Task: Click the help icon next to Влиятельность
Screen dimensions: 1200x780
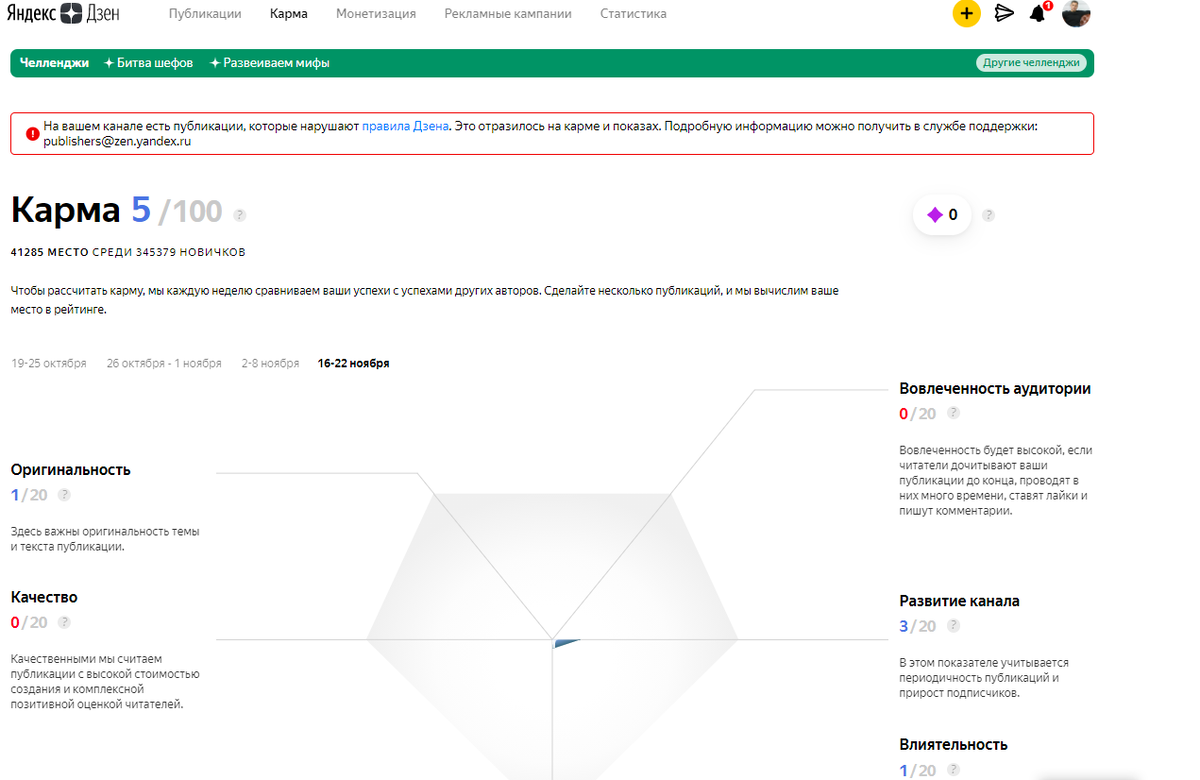Action: pyautogui.click(x=953, y=770)
